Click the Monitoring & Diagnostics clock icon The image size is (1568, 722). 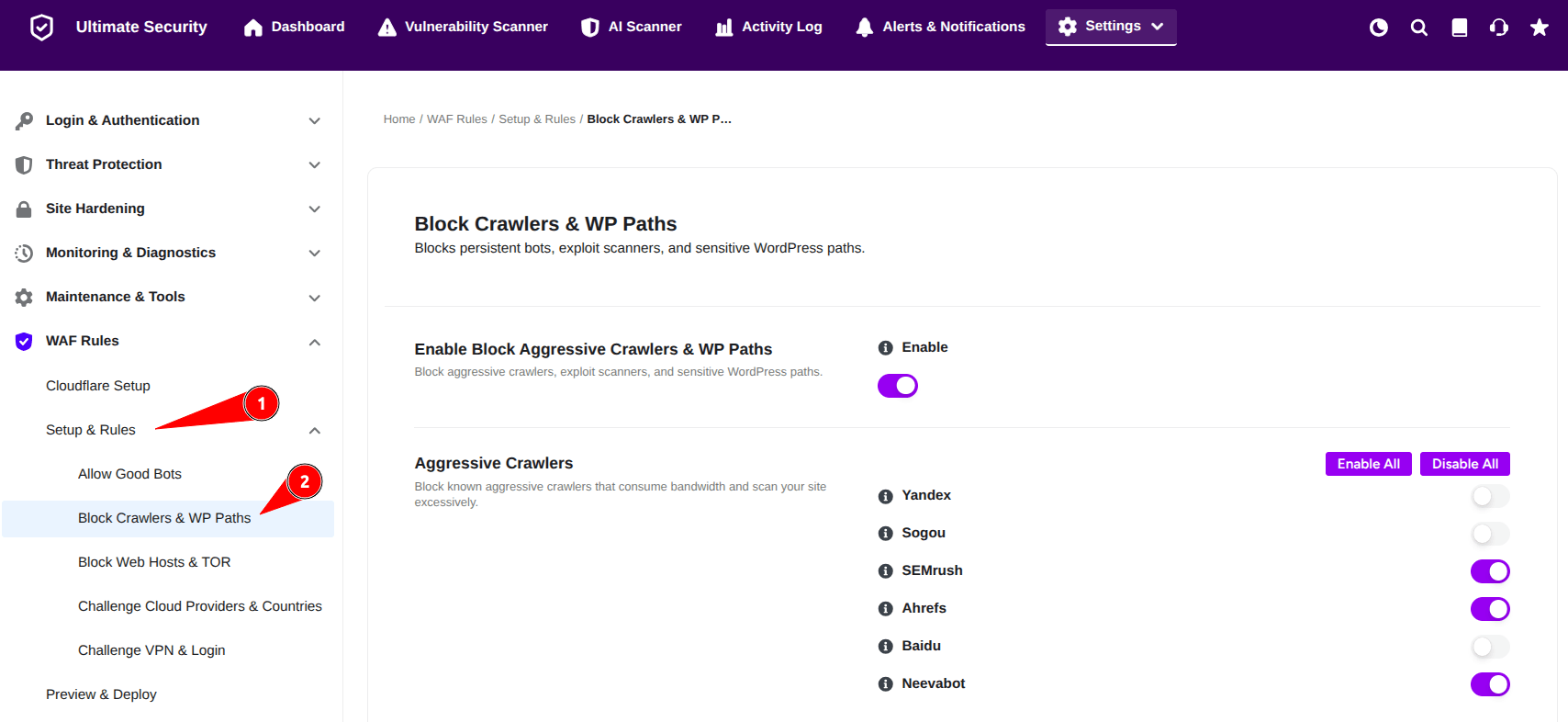(24, 253)
